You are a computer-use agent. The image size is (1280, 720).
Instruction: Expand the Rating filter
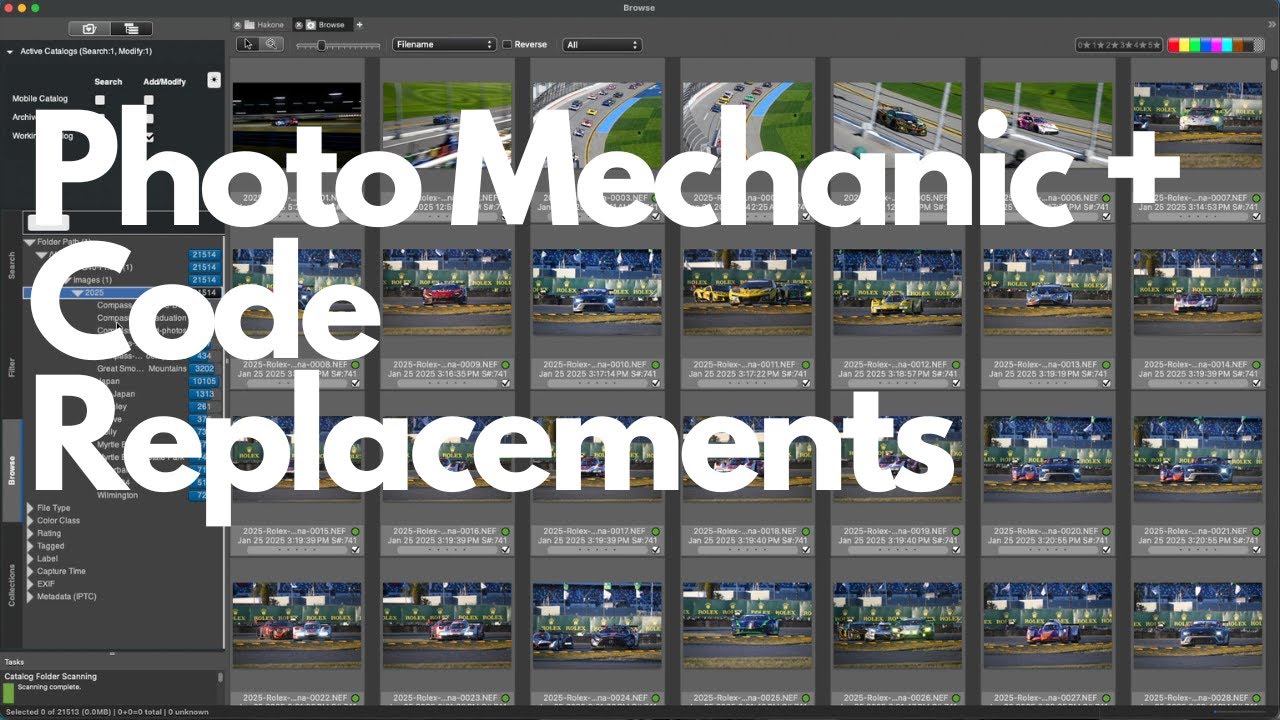coord(30,534)
